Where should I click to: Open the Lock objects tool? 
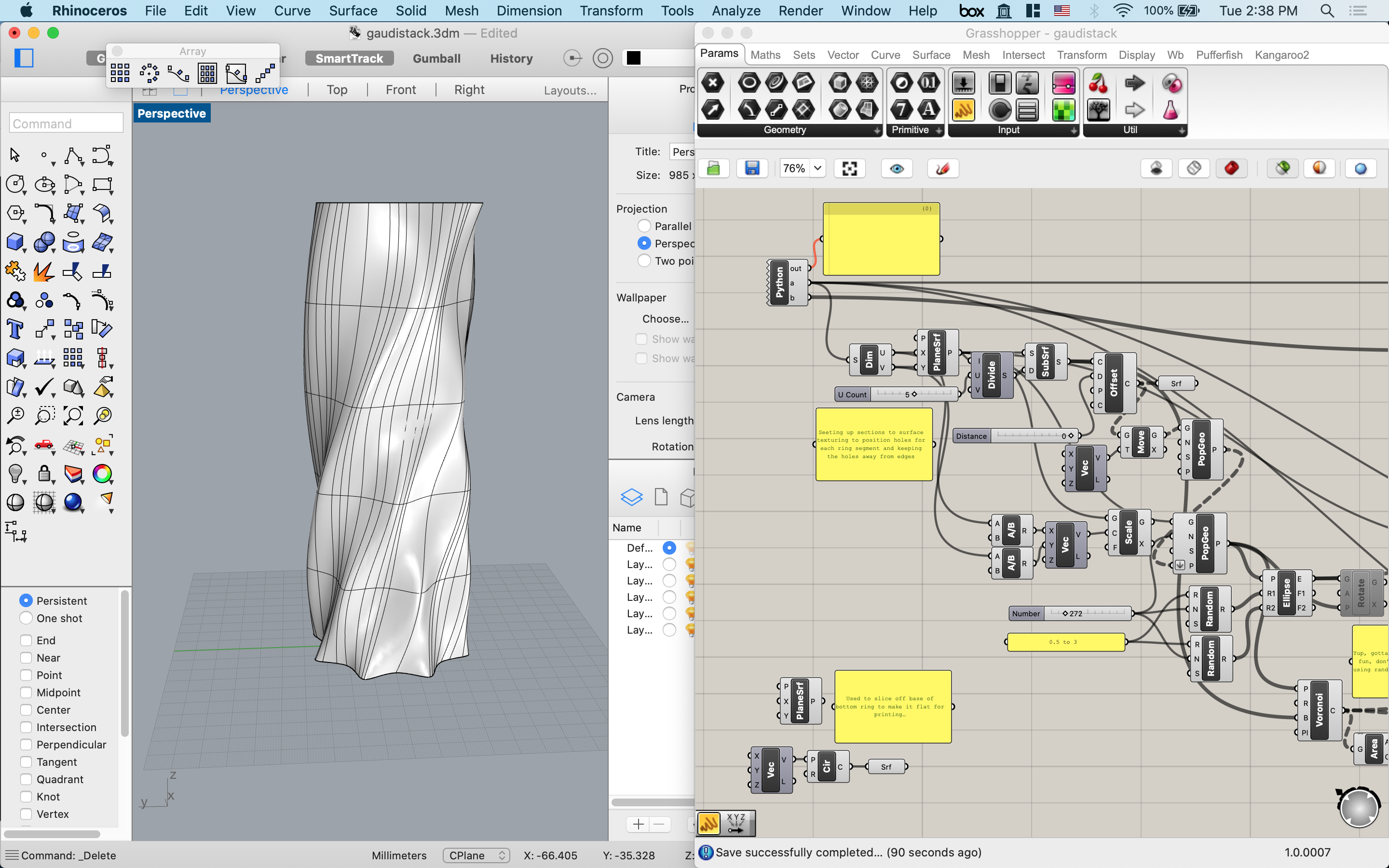point(44,474)
